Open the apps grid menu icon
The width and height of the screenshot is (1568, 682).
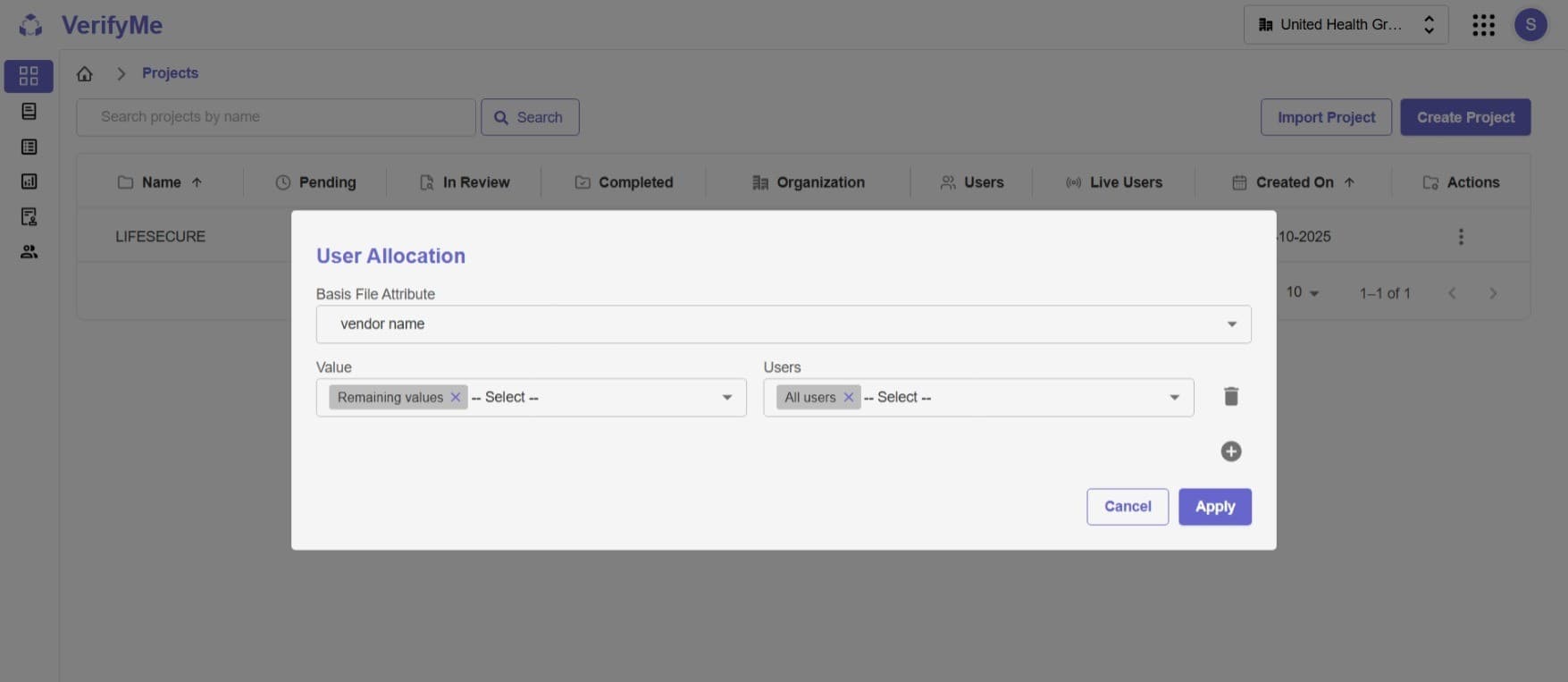click(x=1483, y=25)
